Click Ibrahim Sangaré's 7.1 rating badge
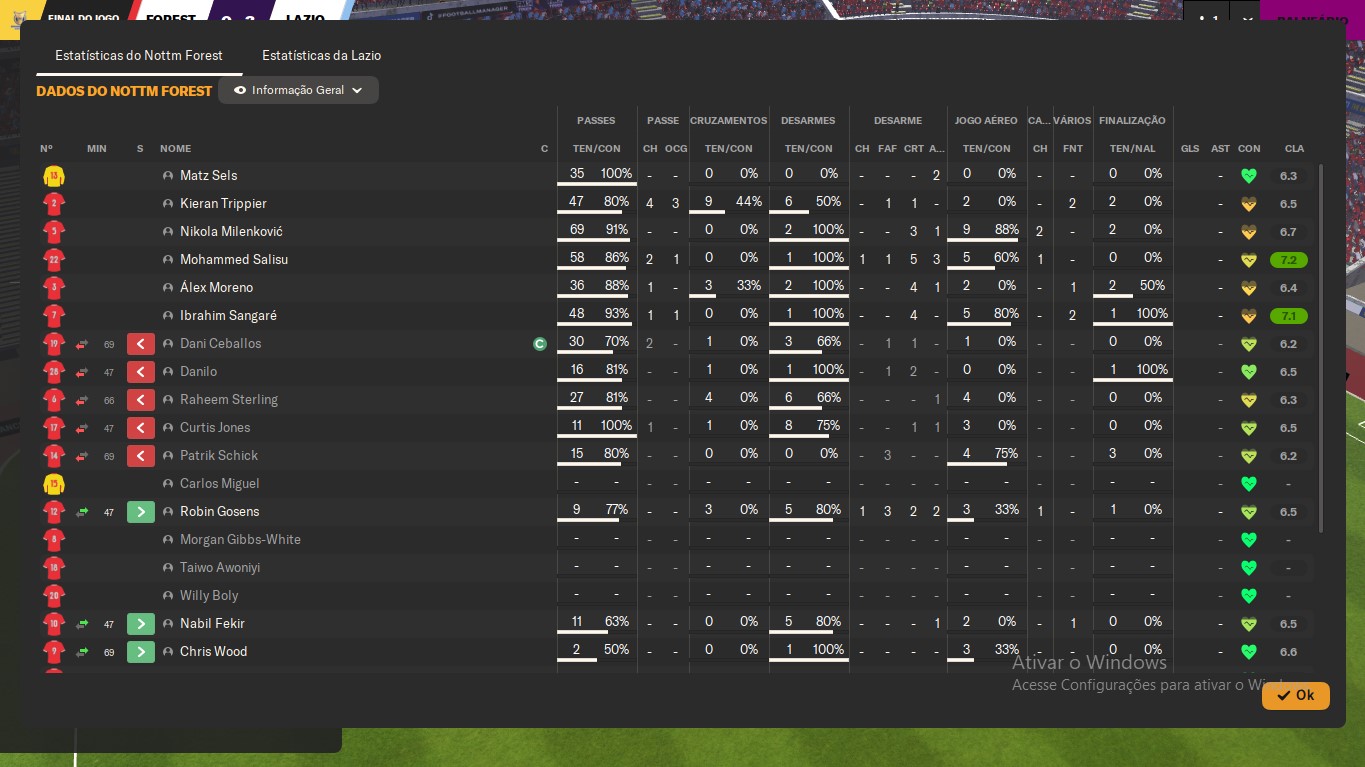 [x=1288, y=316]
